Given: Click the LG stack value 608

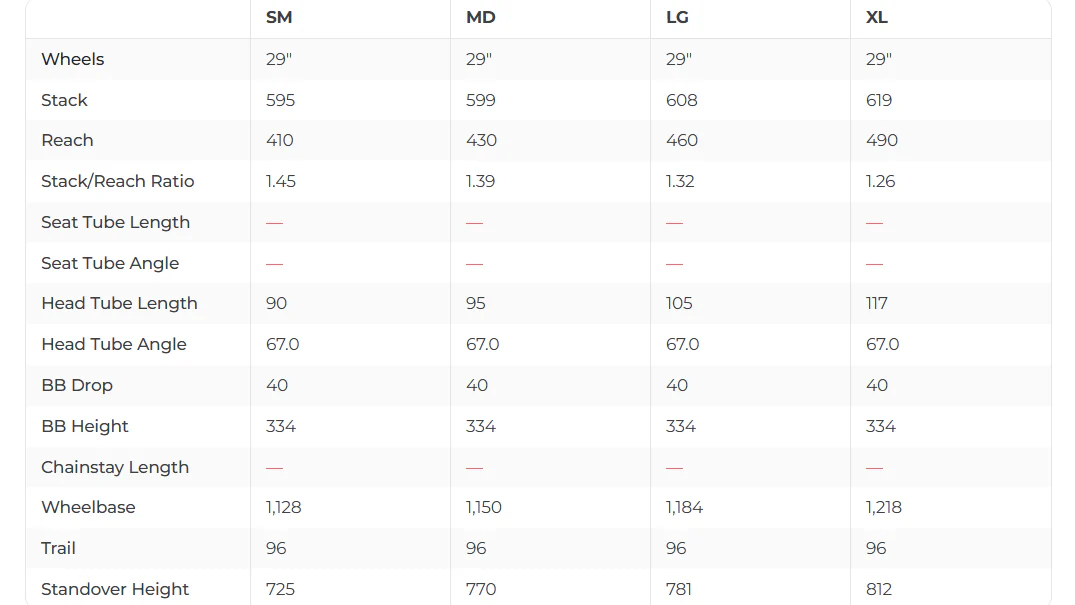Looking at the screenshot, I should point(681,100).
